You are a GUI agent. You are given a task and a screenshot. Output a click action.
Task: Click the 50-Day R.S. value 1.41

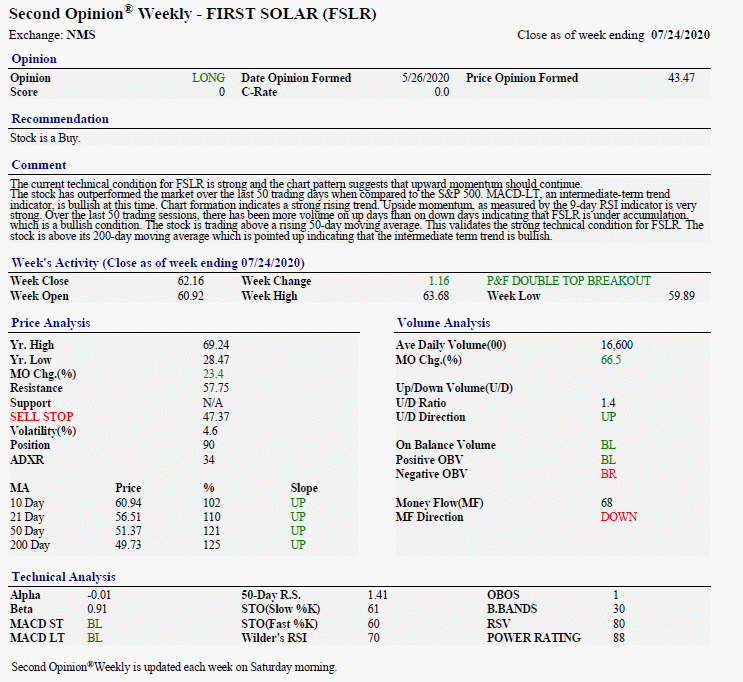point(378,595)
